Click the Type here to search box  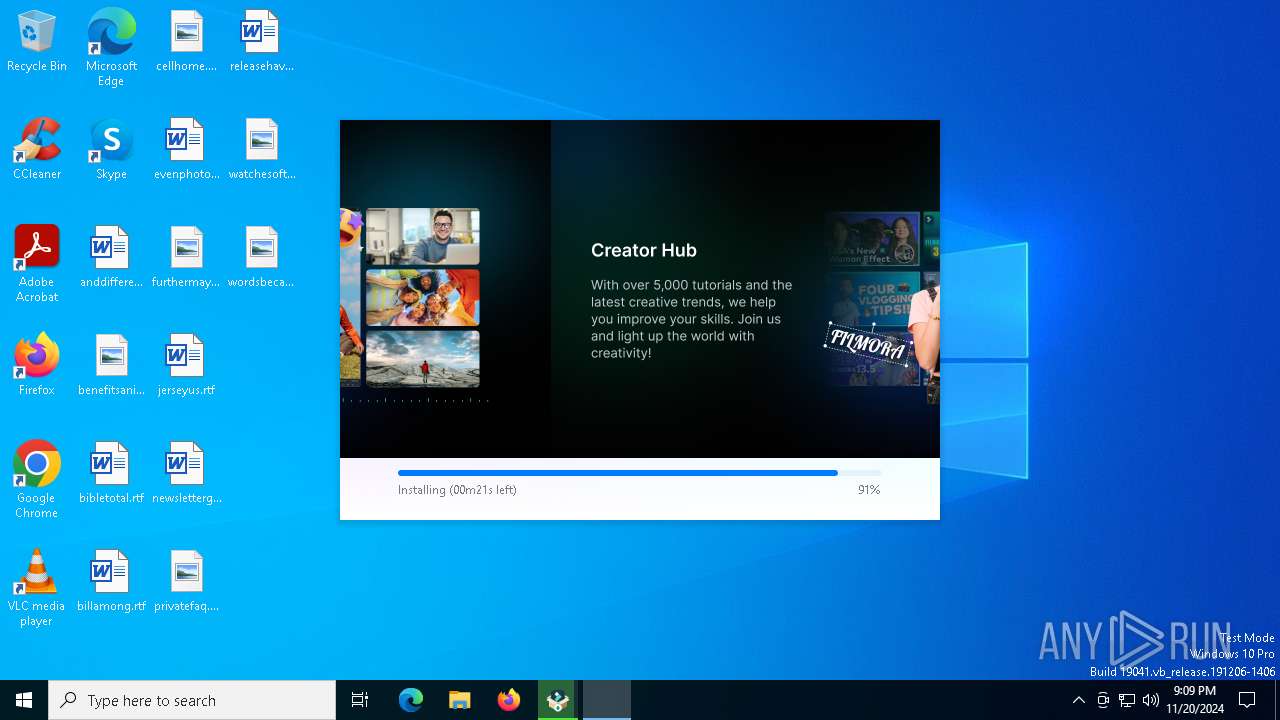192,700
